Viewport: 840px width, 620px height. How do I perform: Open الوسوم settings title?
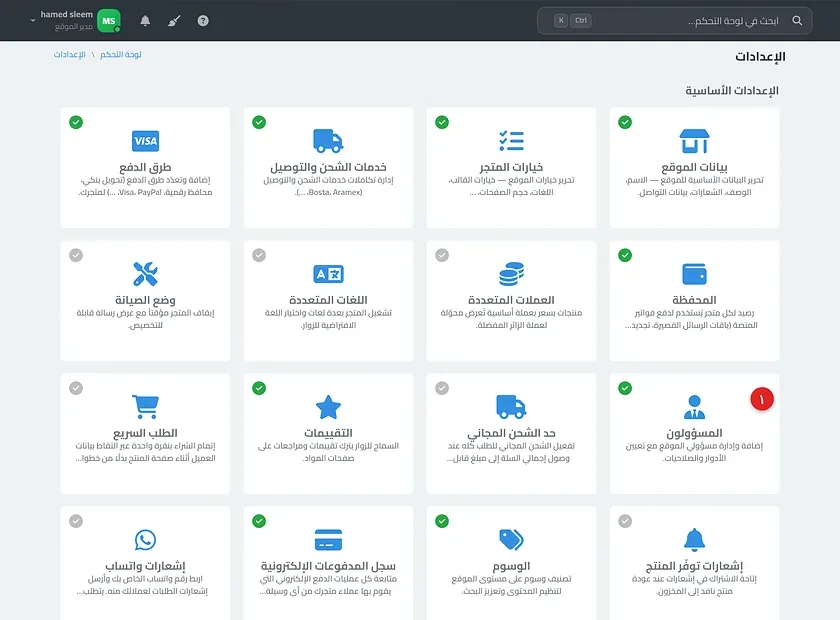[x=511, y=566]
